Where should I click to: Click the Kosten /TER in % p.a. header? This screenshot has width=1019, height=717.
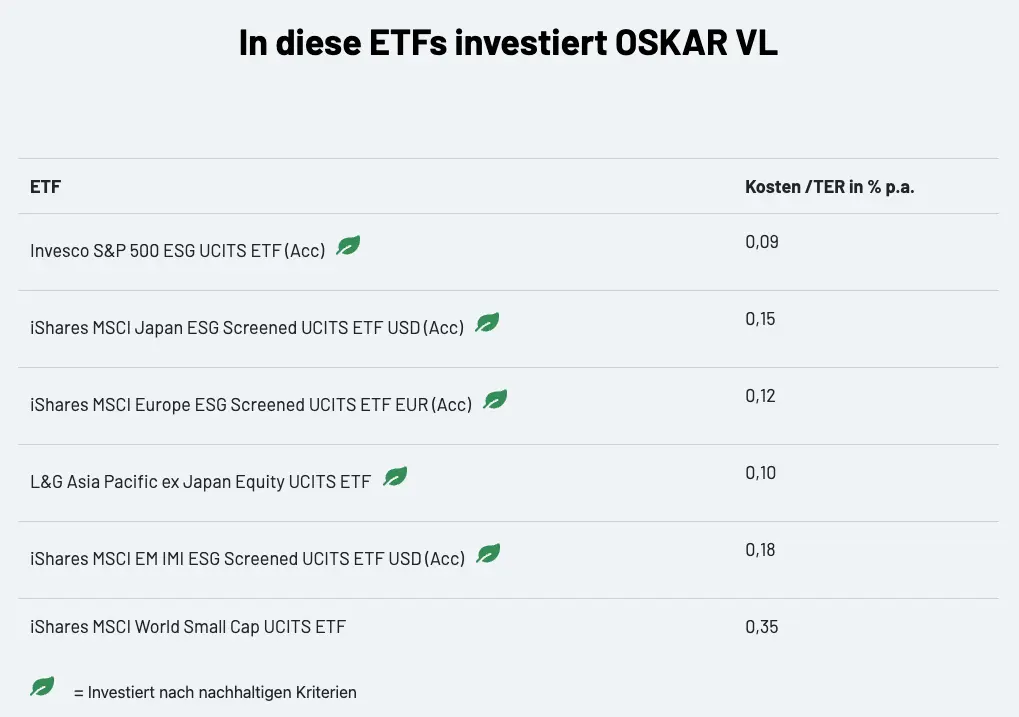[x=829, y=187]
